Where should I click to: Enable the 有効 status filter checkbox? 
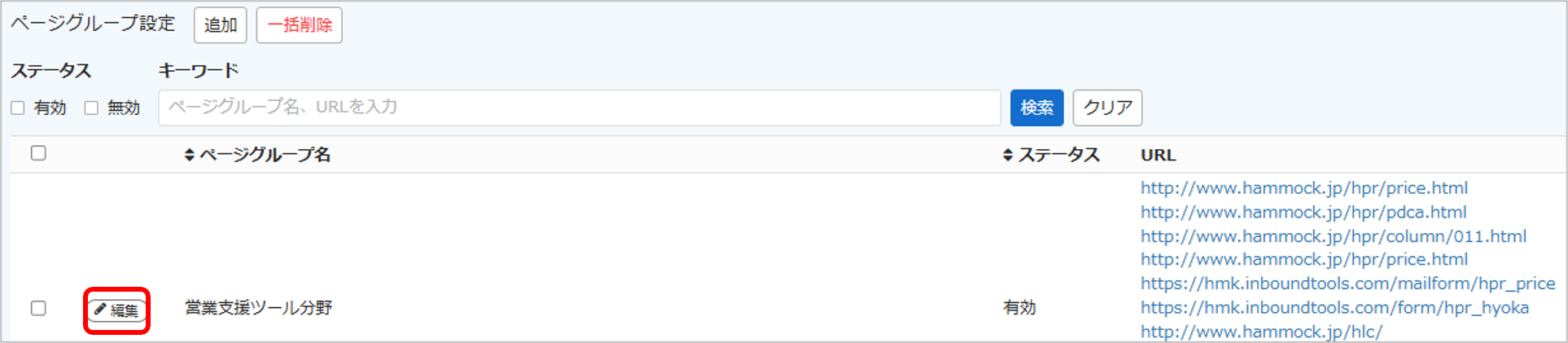click(x=18, y=108)
